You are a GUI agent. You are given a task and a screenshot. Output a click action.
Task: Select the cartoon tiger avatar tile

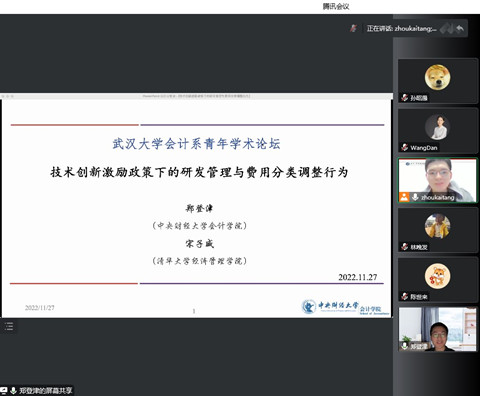click(438, 279)
